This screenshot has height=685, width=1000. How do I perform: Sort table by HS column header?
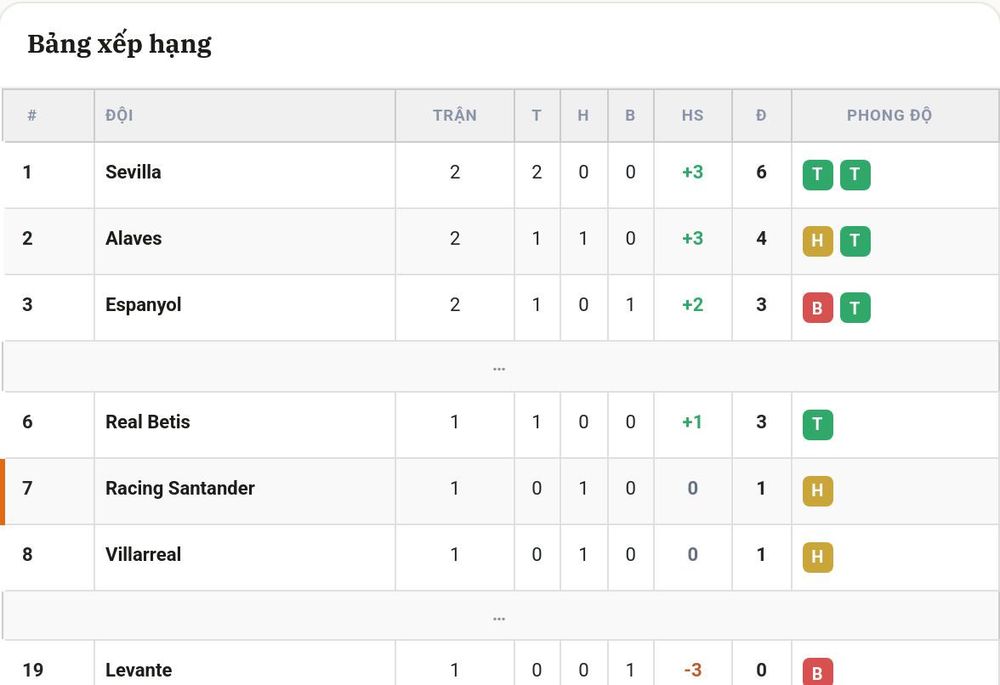[x=693, y=115]
